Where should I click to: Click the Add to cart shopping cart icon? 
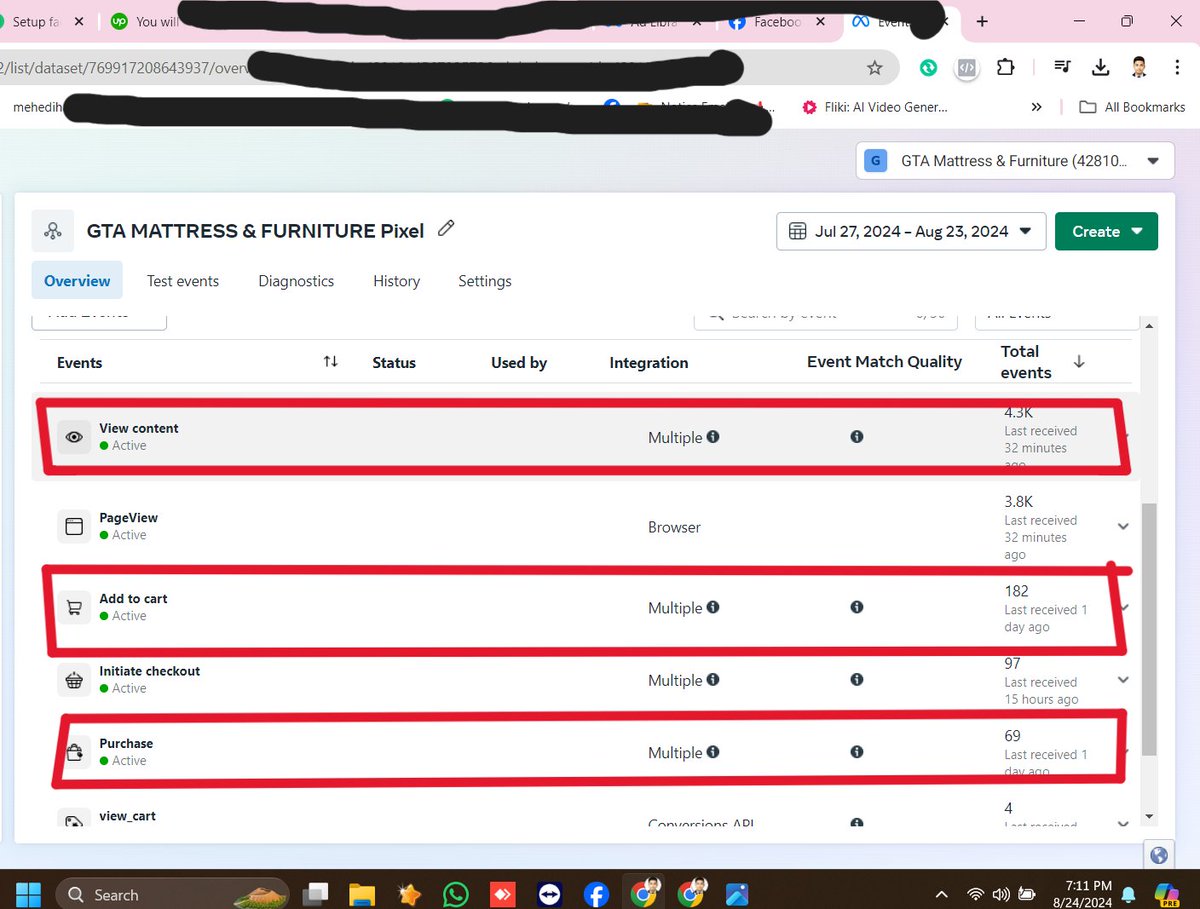(x=74, y=607)
